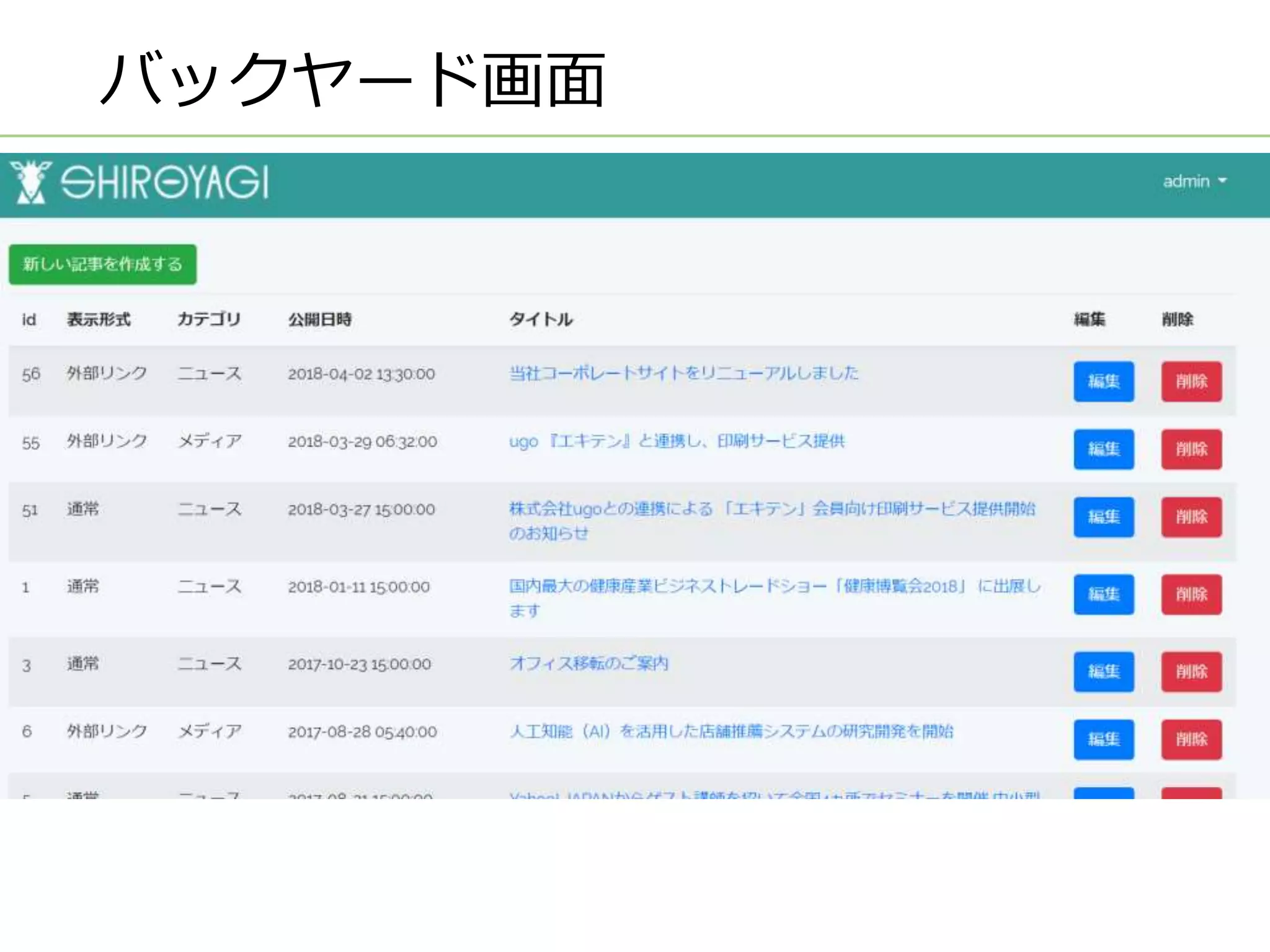Click id cell 51

(x=30, y=510)
